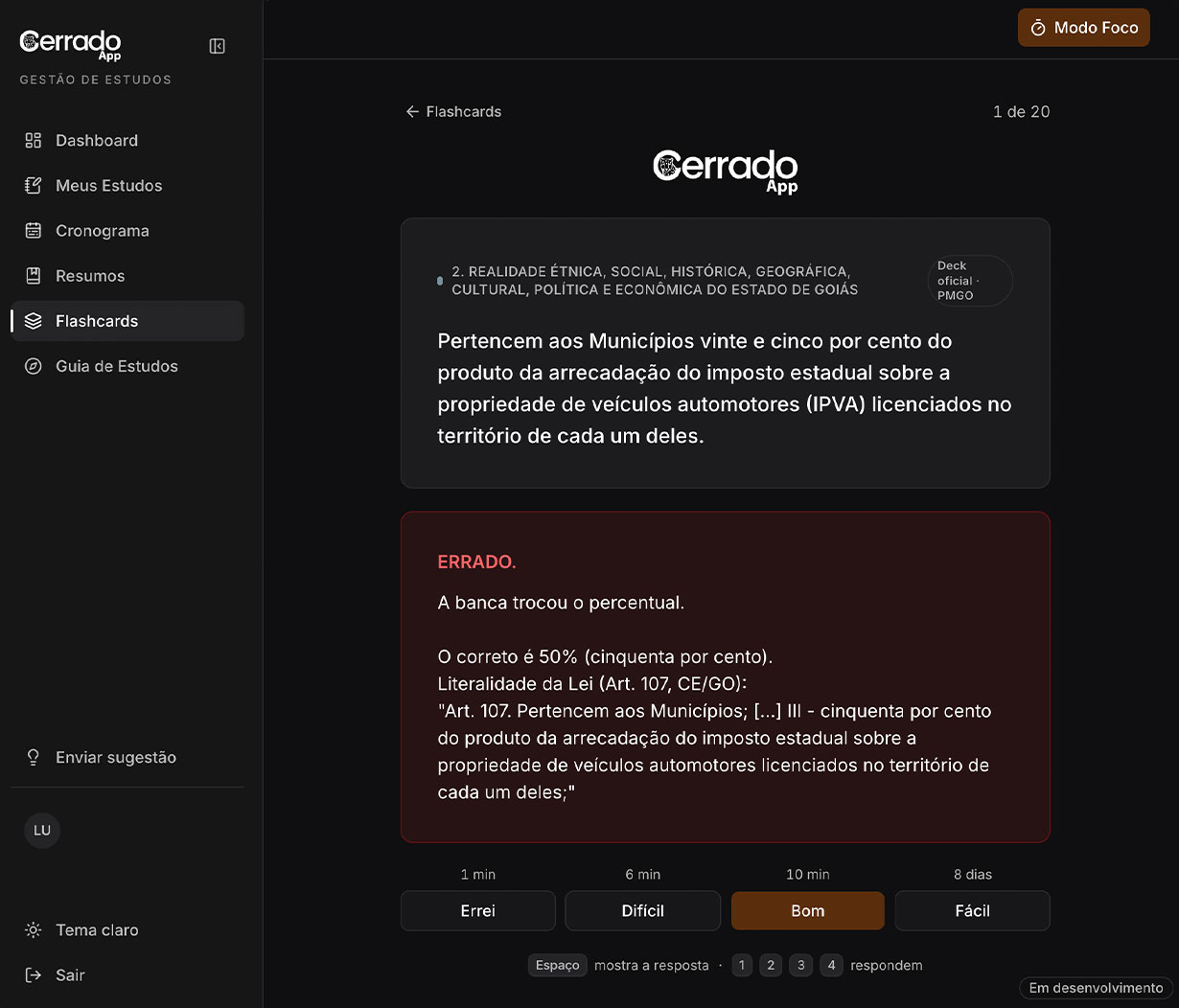Click Enviar sugestão link
Image resolution: width=1179 pixels, height=1008 pixels.
127,758
